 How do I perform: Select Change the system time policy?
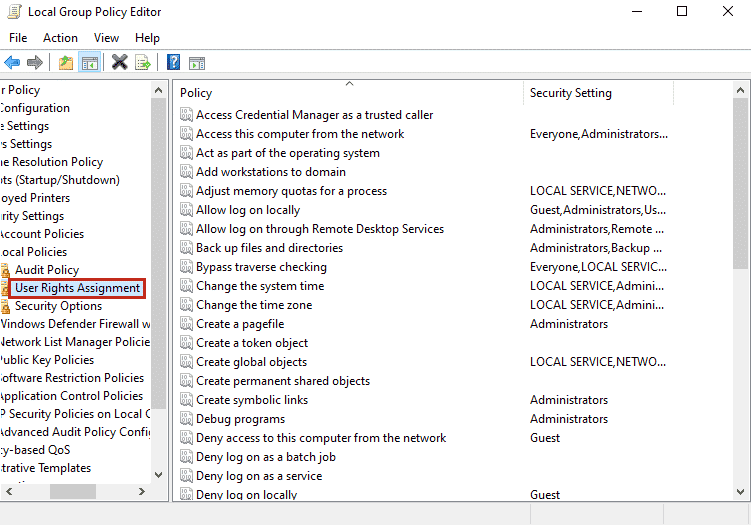[x=260, y=286]
